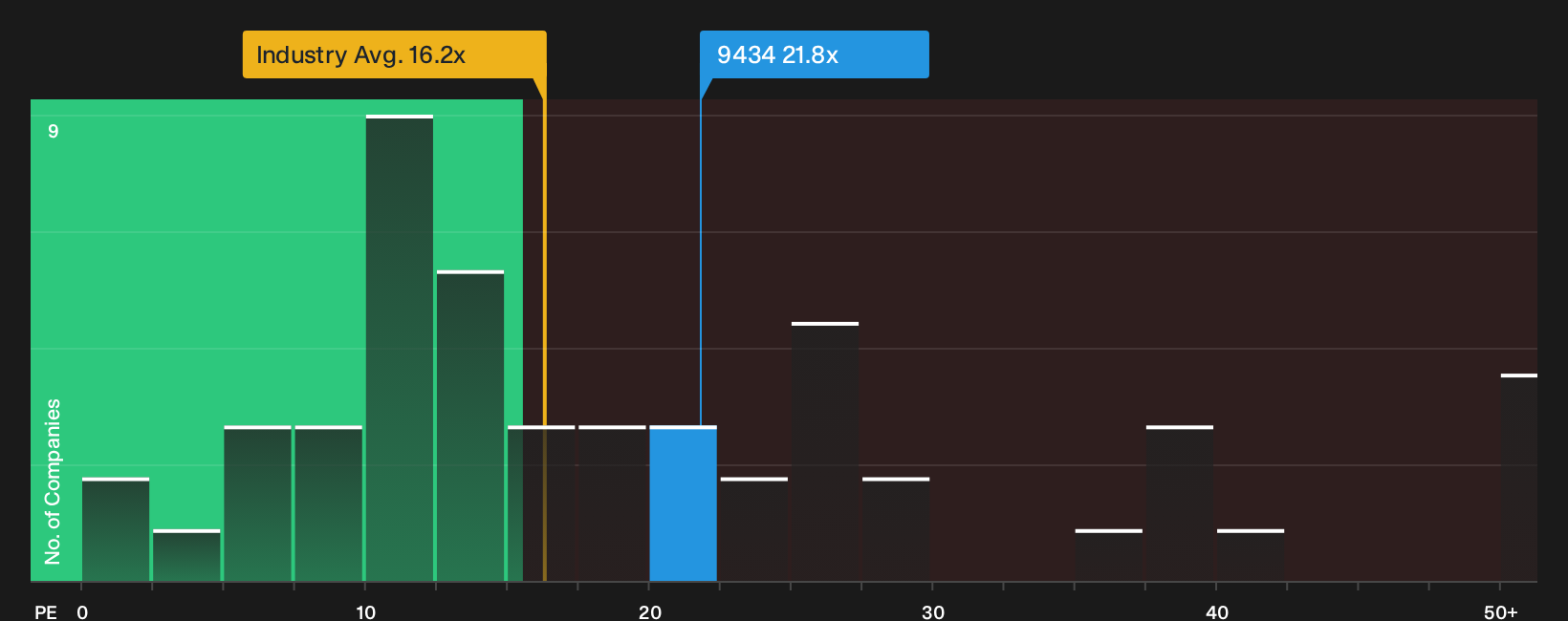The image size is (1568, 621).
Task: Click the bar at PE 37.5 to 40
Action: 1180,503
